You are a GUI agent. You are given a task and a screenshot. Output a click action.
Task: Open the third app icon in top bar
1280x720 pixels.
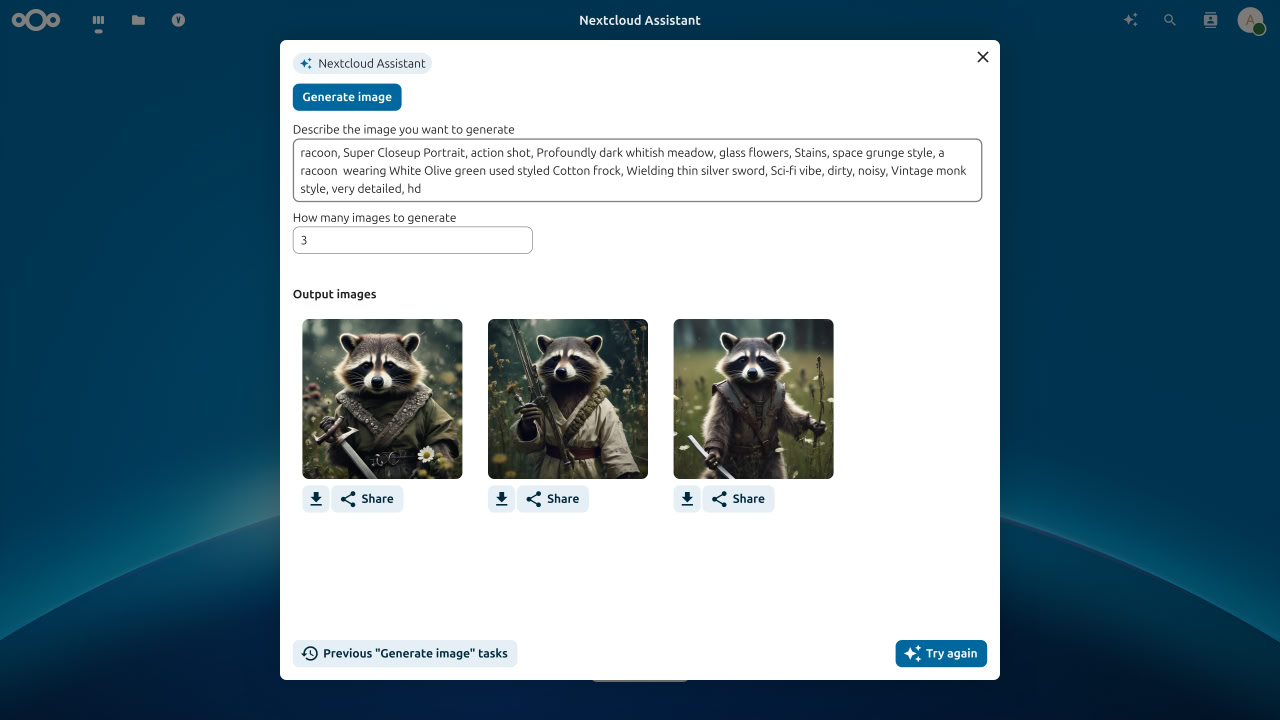[x=178, y=20]
